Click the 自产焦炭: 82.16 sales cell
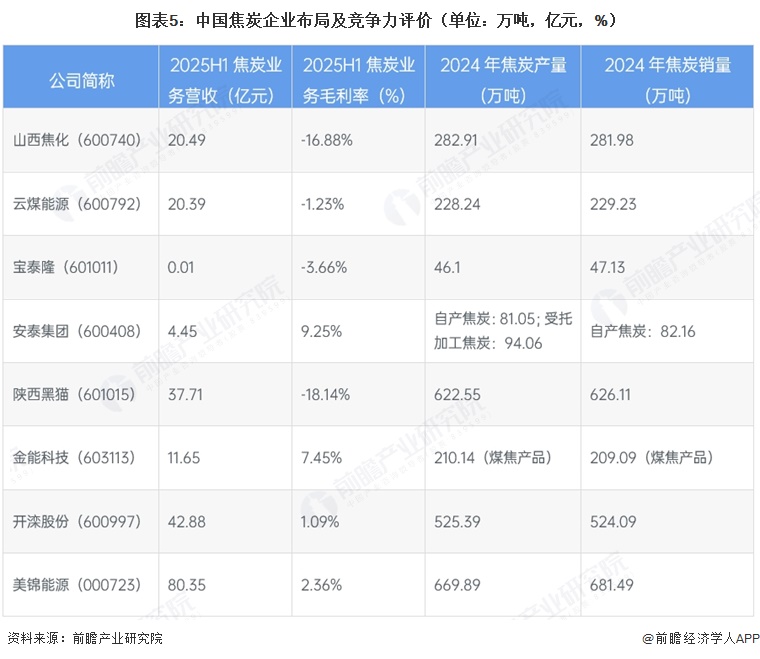The height and width of the screenshot is (659, 760). [643, 331]
